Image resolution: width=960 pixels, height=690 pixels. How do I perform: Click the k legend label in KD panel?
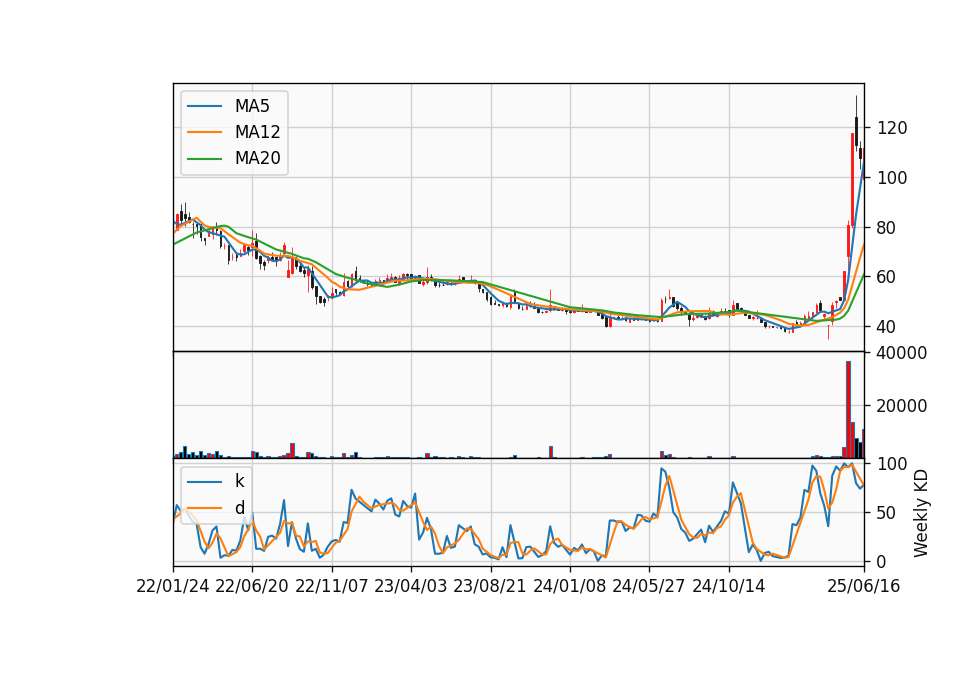[239, 481]
